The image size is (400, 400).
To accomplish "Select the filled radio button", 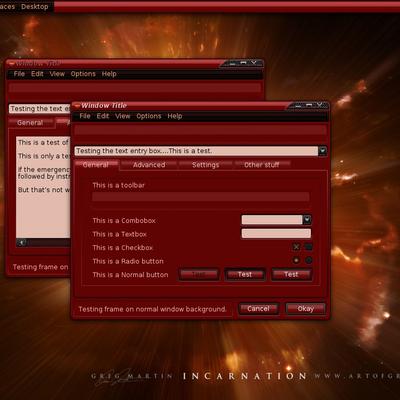I will coord(296,260).
